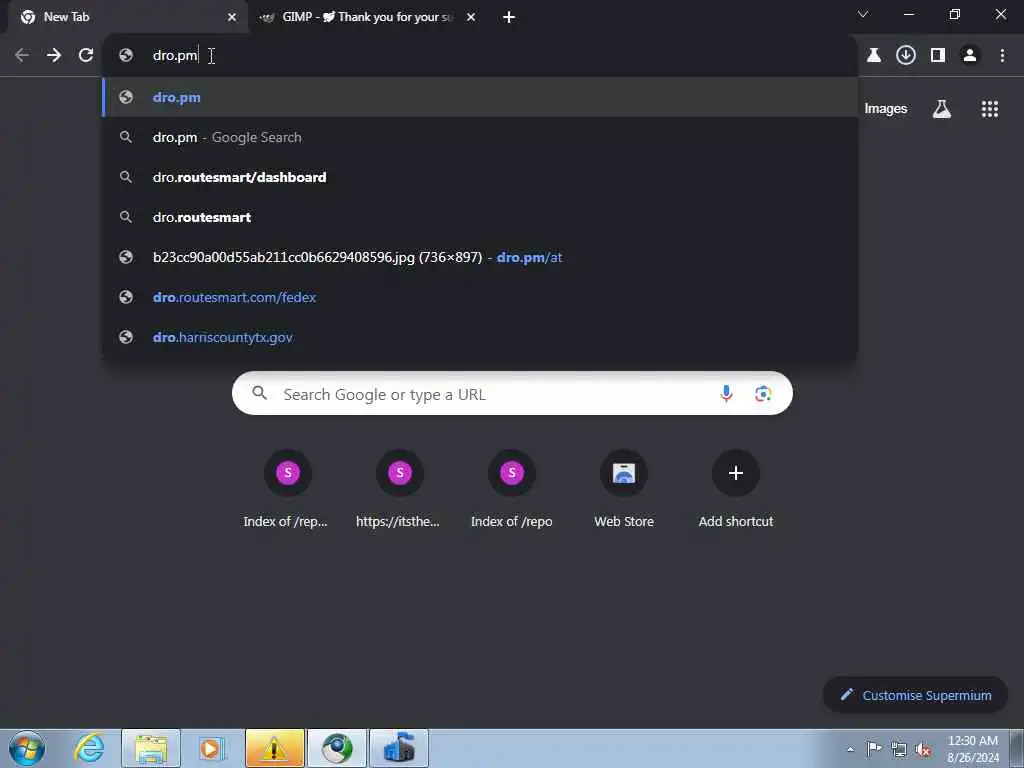Open dro.harriscountytx.gov suggestion
The height and width of the screenshot is (768, 1024).
tap(480, 337)
